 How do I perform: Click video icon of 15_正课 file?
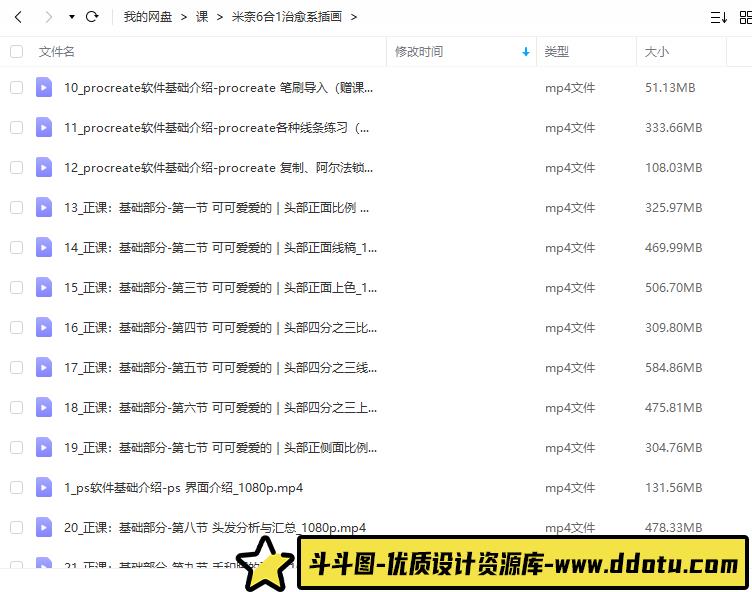point(44,287)
